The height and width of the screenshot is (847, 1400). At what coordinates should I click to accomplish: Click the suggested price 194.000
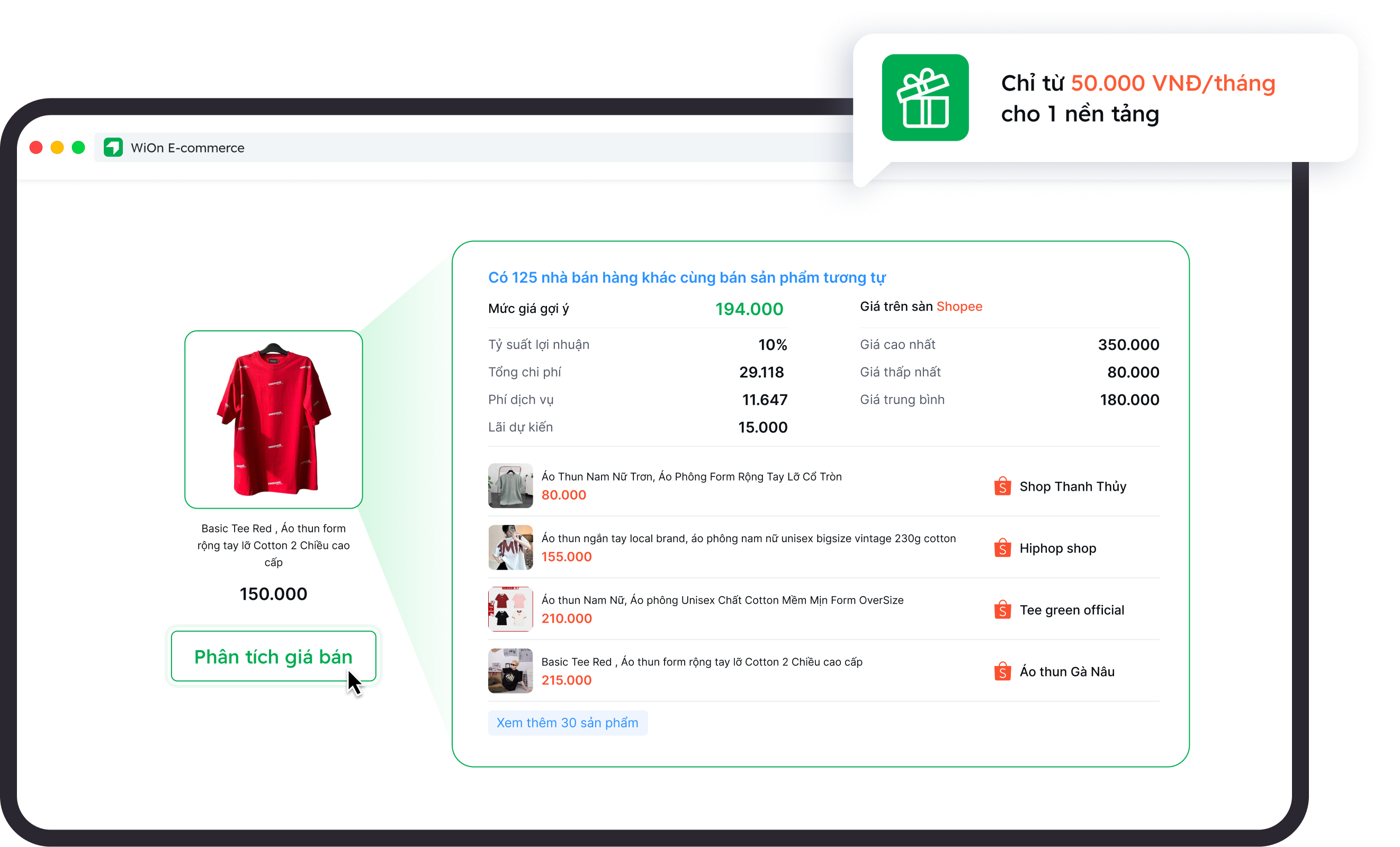coord(748,309)
